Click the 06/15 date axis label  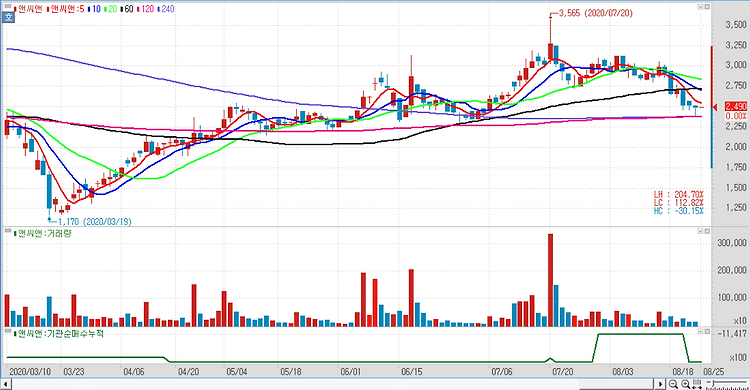[x=412, y=372]
